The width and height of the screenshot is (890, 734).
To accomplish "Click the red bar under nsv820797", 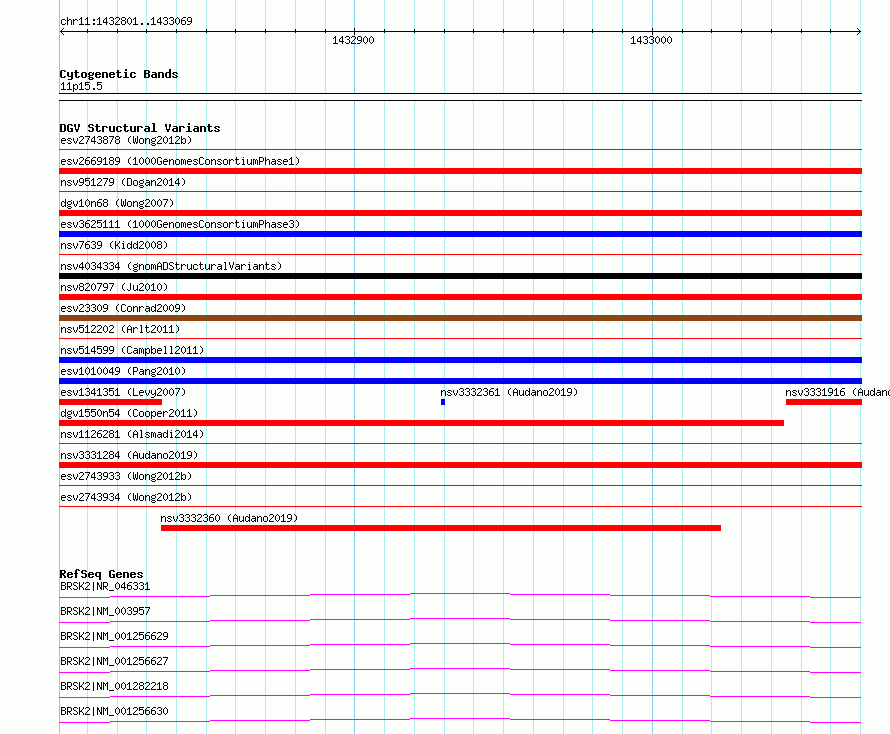I will [x=460, y=297].
